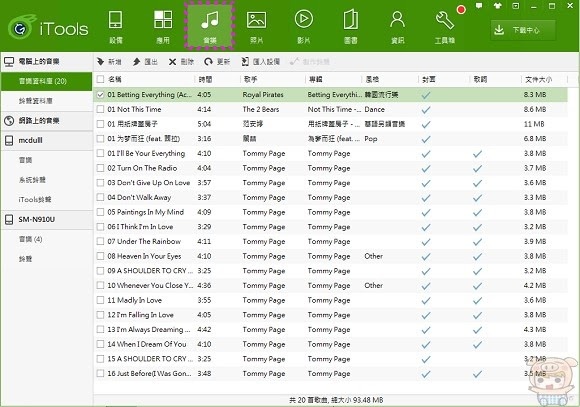Select 網路上的音樂 in the sidebar
Viewport: 580px width, 407px height.
[46, 121]
